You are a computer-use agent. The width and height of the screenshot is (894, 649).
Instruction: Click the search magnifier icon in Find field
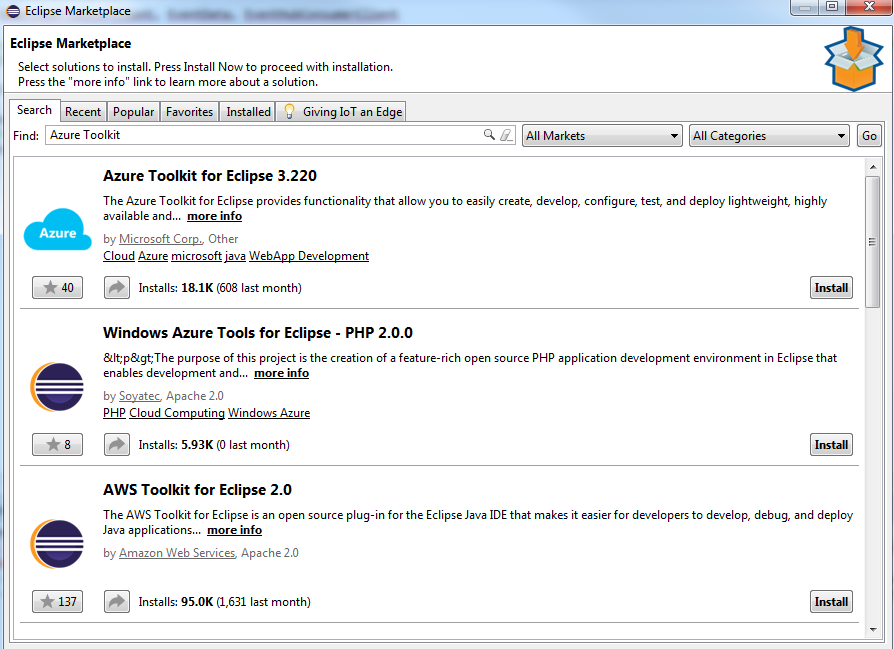tap(489, 135)
